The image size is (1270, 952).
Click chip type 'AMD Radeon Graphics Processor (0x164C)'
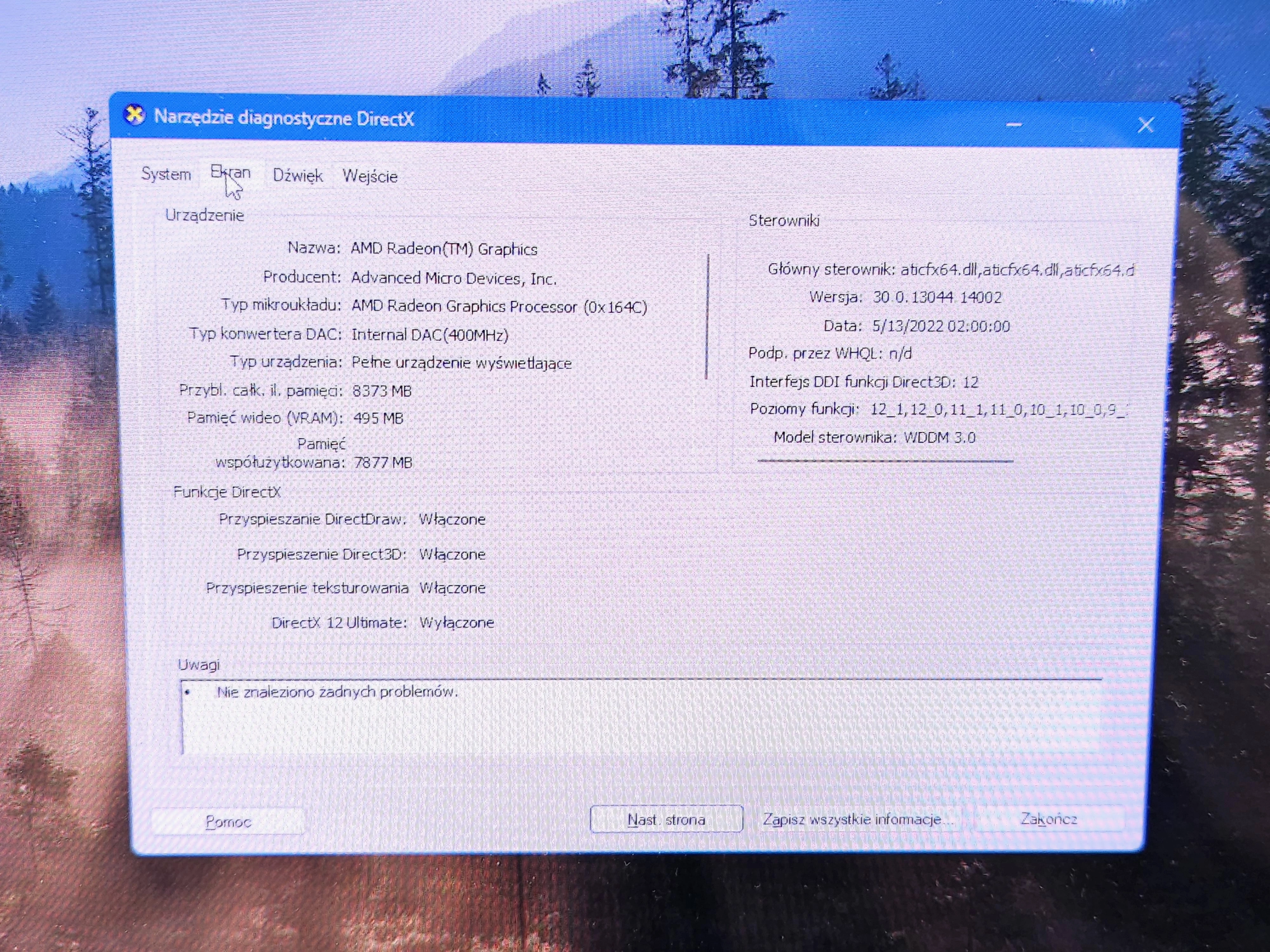coord(499,307)
